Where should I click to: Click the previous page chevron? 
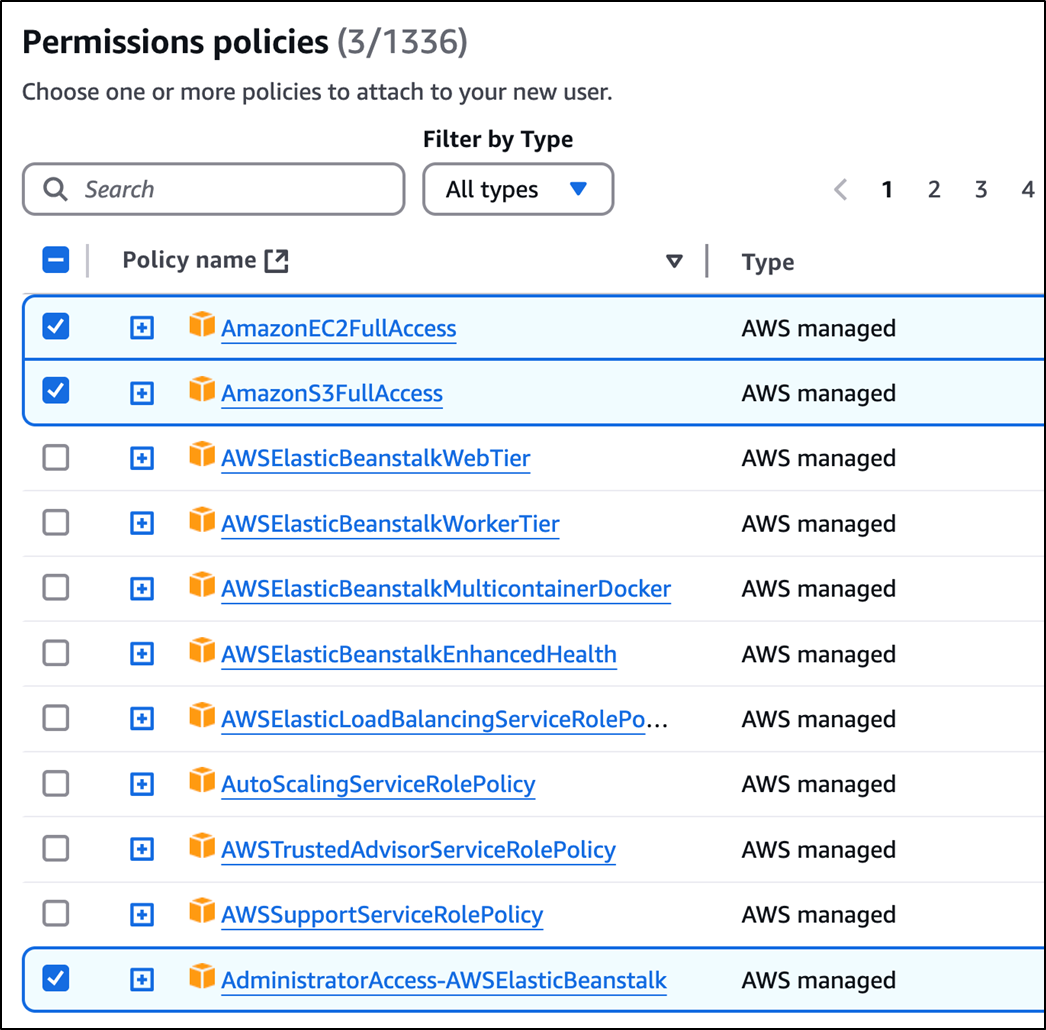[x=841, y=189]
